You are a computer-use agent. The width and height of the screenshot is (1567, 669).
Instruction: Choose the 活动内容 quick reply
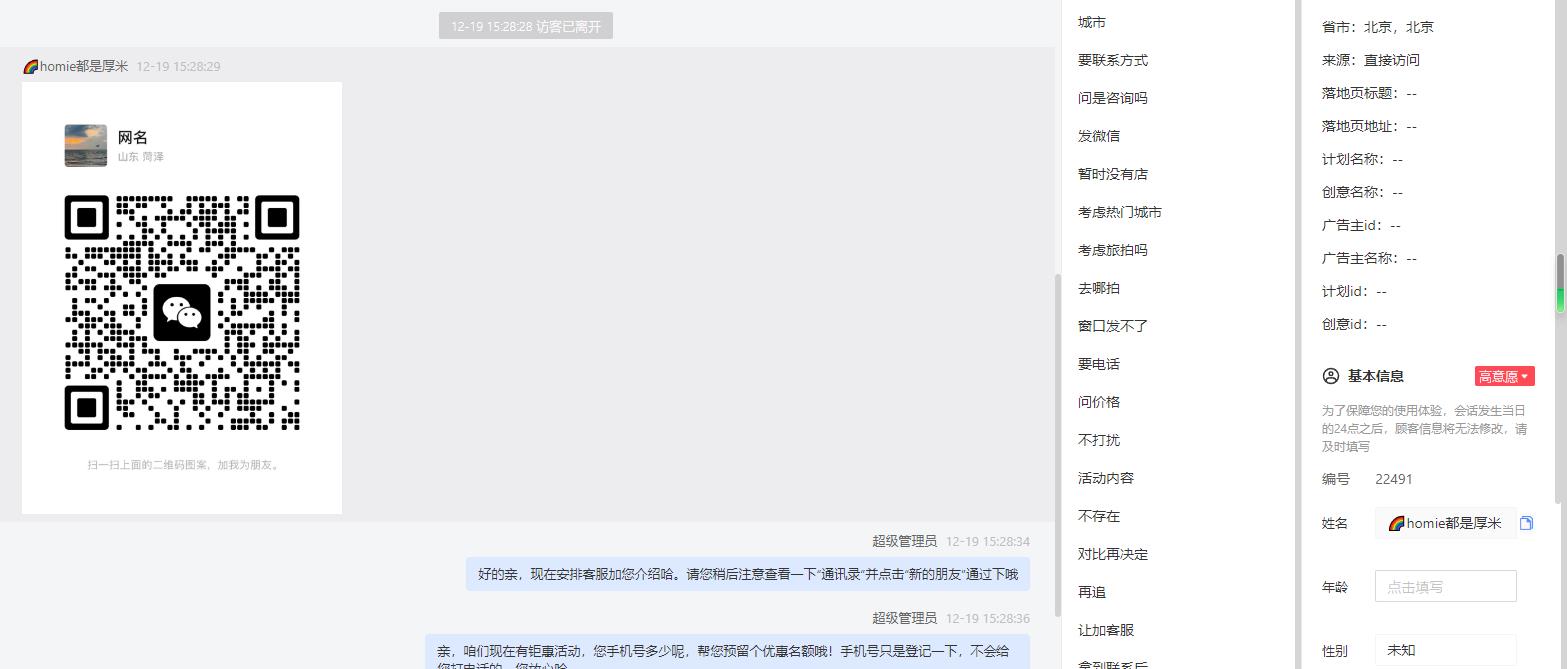[1106, 478]
